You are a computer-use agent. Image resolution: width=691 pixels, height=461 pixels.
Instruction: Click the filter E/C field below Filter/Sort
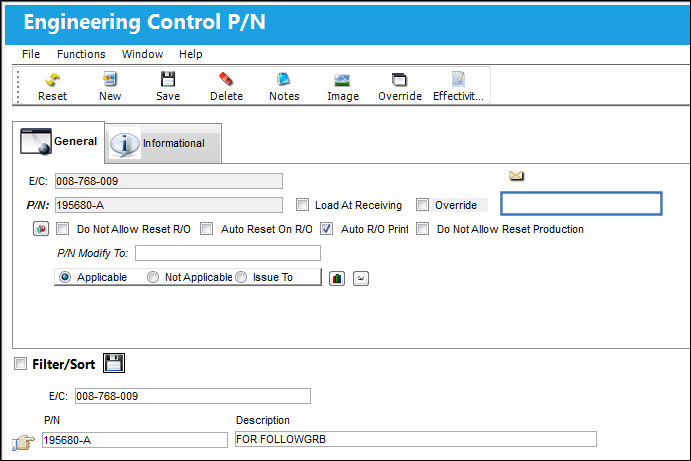pyautogui.click(x=193, y=396)
